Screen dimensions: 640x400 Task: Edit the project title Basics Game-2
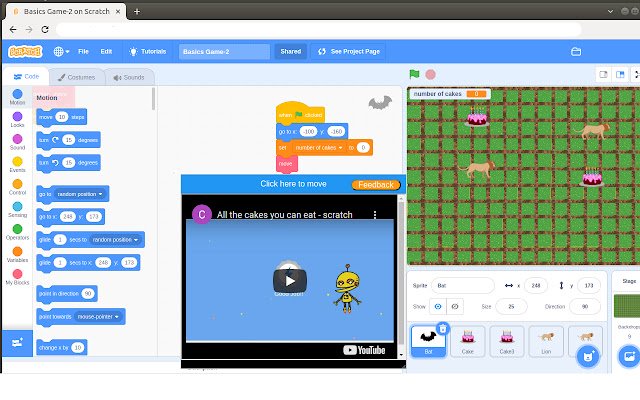click(x=224, y=51)
